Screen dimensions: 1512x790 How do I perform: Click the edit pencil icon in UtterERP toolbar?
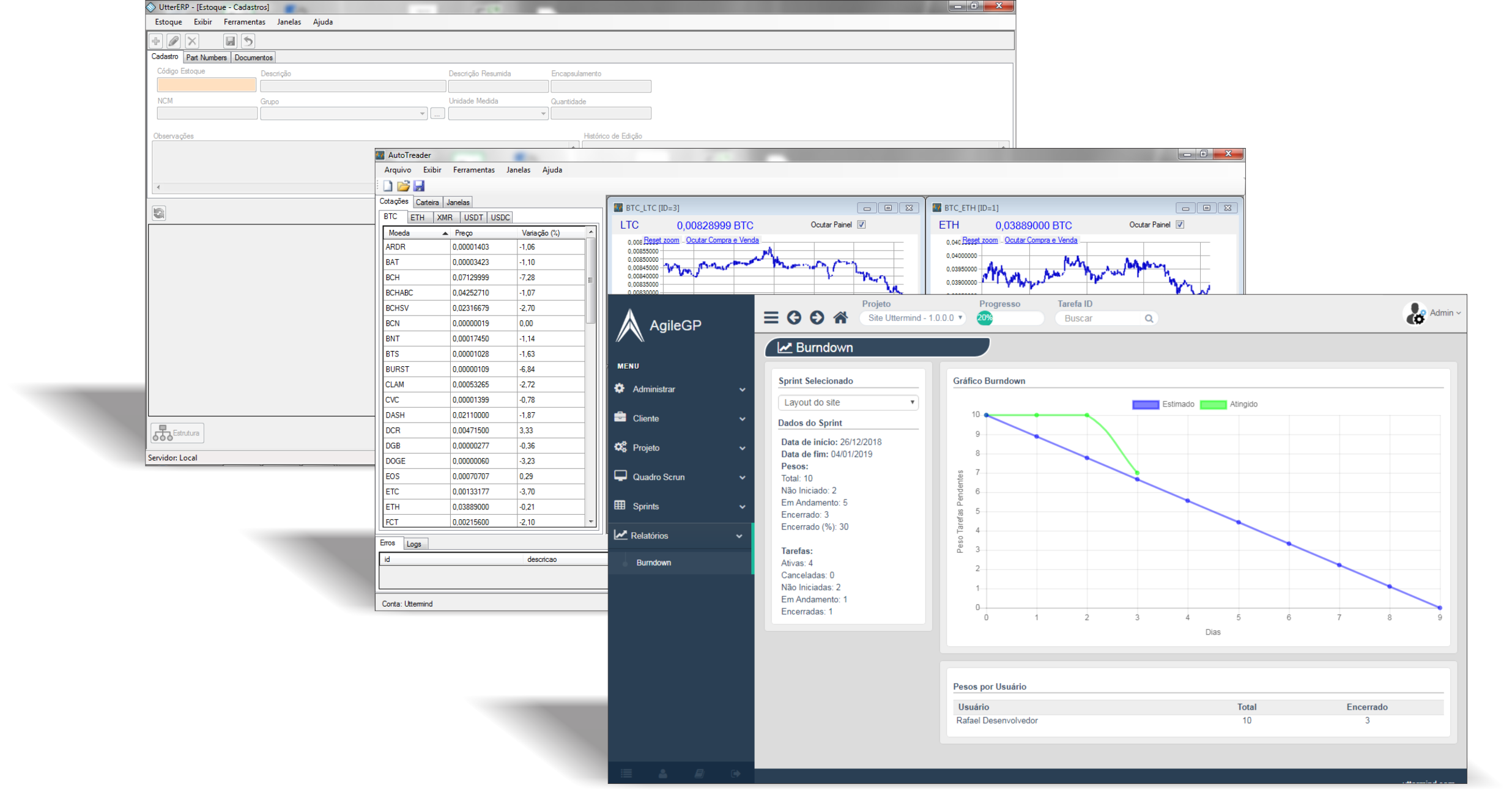tap(174, 41)
